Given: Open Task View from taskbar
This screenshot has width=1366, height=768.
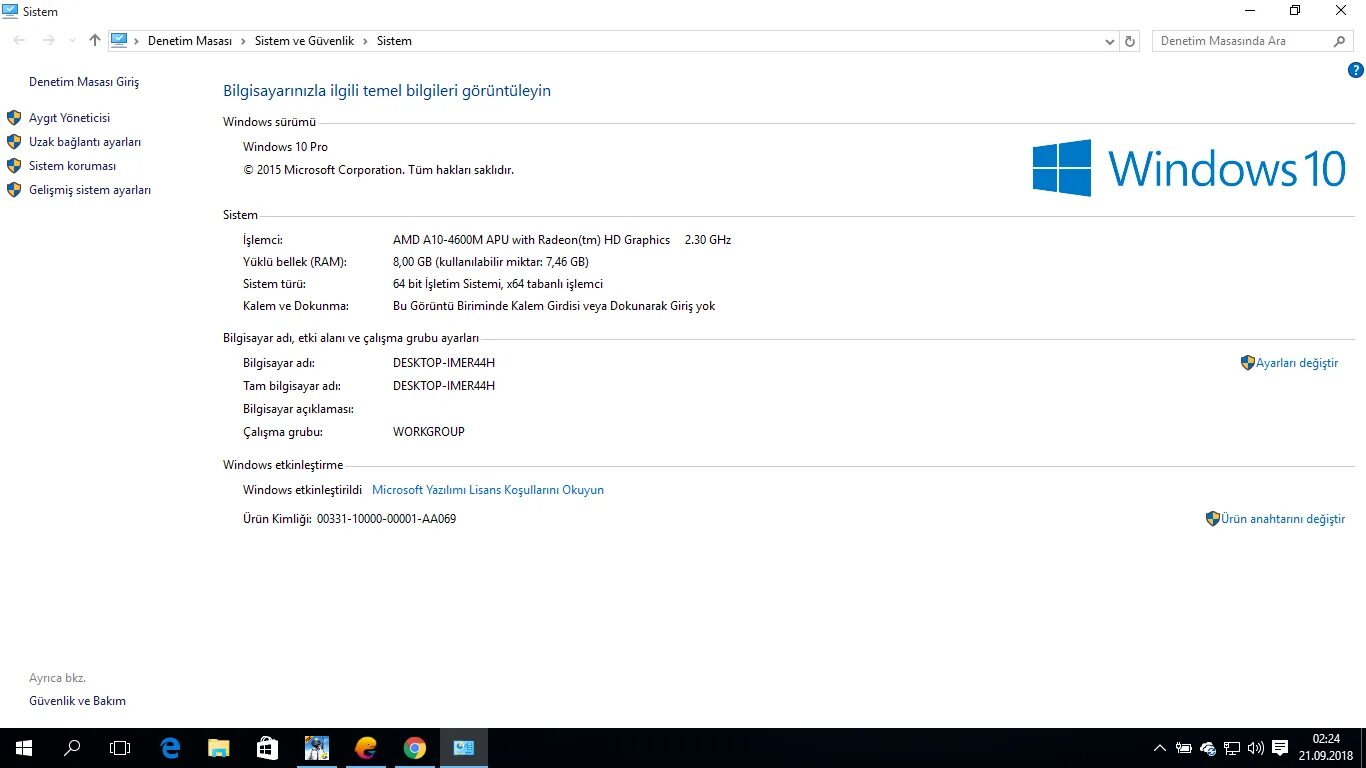Looking at the screenshot, I should coord(120,748).
